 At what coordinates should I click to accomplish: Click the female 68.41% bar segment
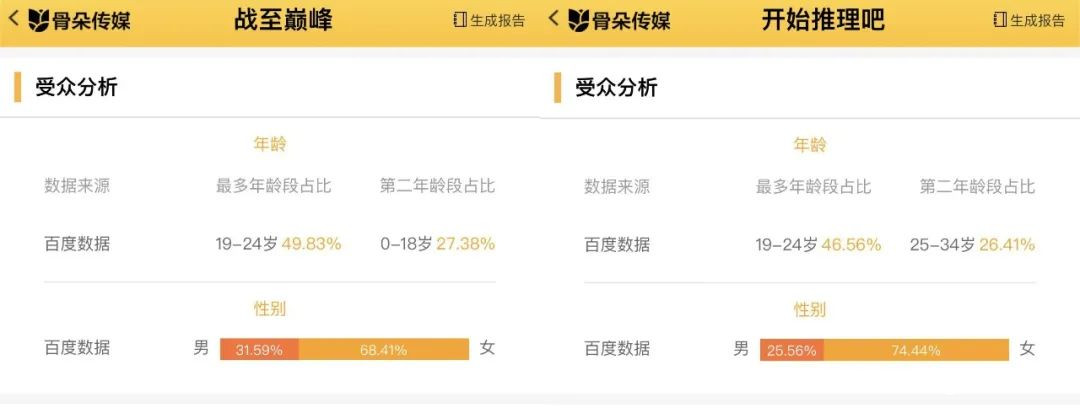click(384, 350)
